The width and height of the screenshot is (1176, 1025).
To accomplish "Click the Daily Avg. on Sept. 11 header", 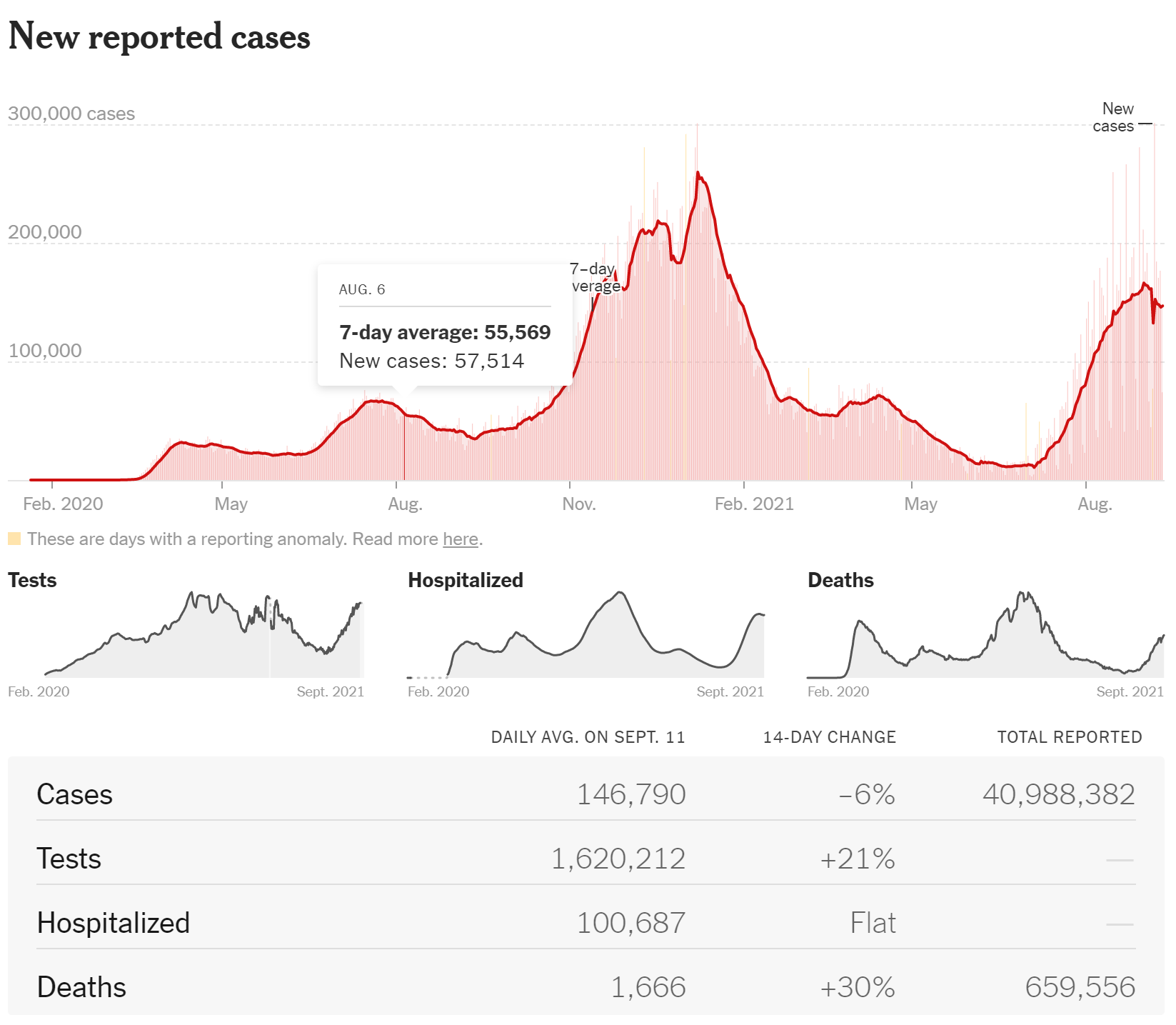I will point(588,737).
